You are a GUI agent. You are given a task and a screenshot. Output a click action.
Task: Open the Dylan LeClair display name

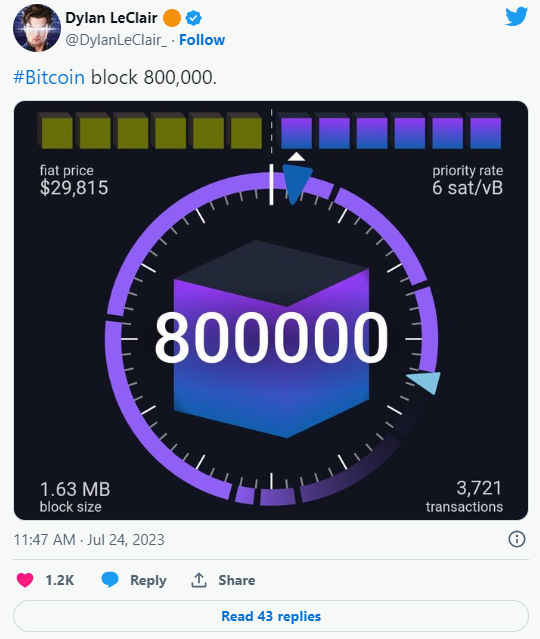[x=111, y=18]
